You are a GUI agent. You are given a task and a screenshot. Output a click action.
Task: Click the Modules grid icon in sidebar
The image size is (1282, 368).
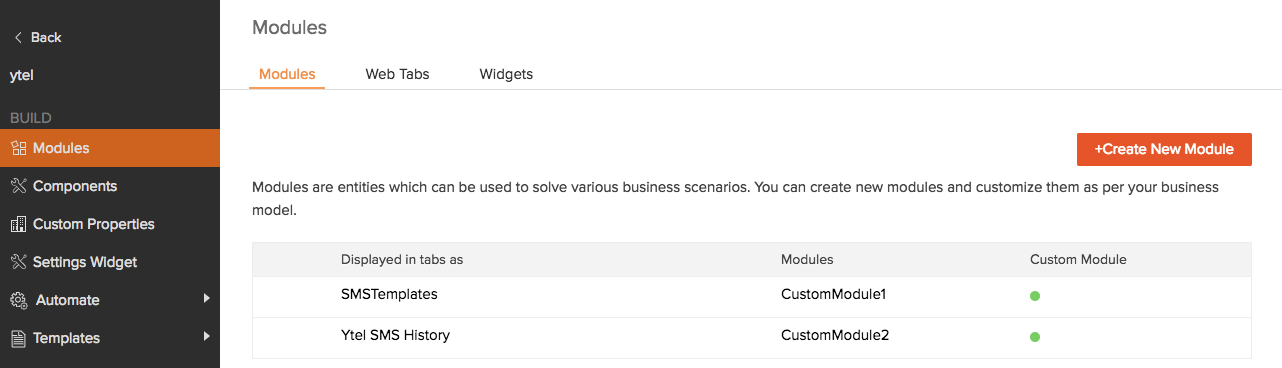click(x=18, y=148)
